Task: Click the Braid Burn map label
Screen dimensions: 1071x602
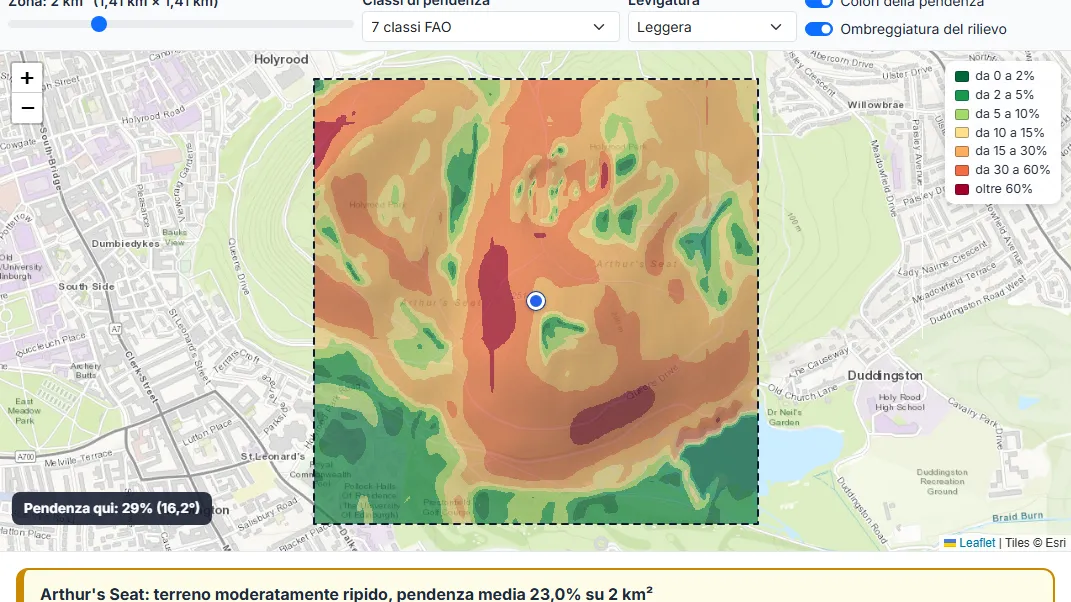Action: point(1018,517)
